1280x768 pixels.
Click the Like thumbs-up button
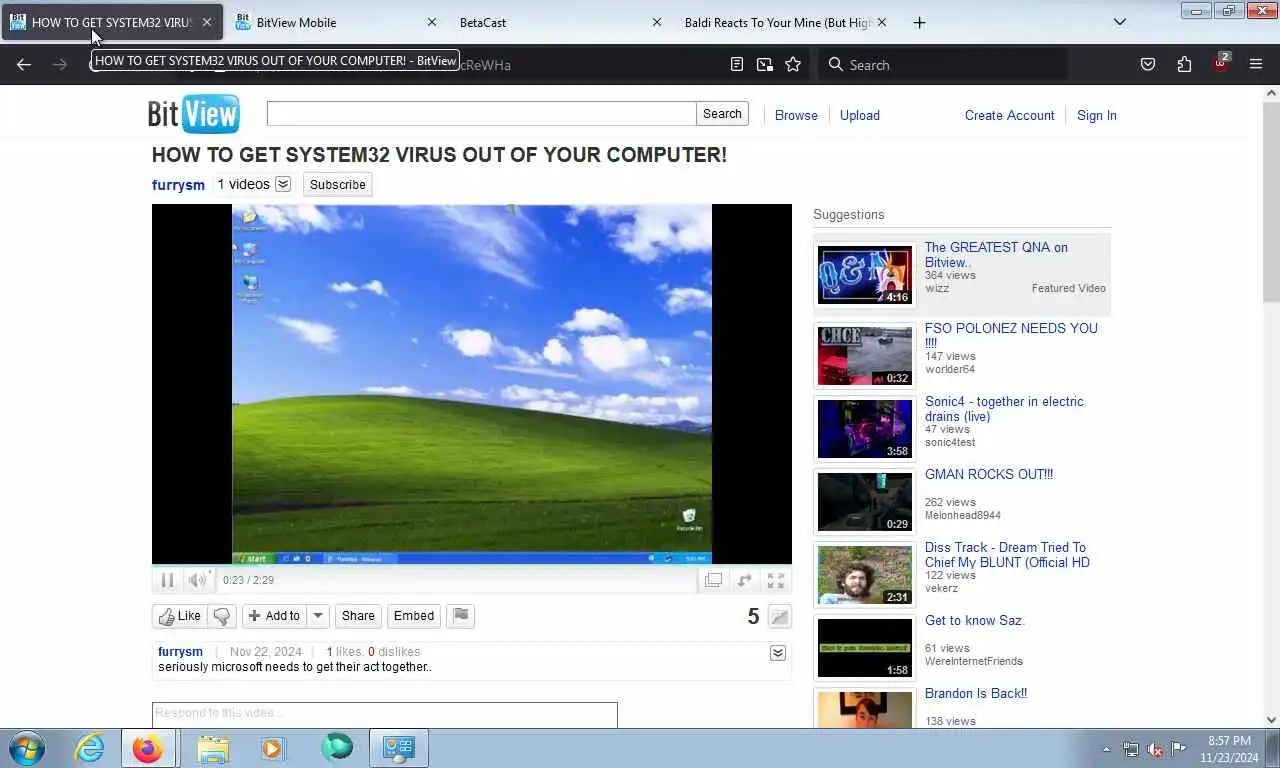click(x=180, y=616)
